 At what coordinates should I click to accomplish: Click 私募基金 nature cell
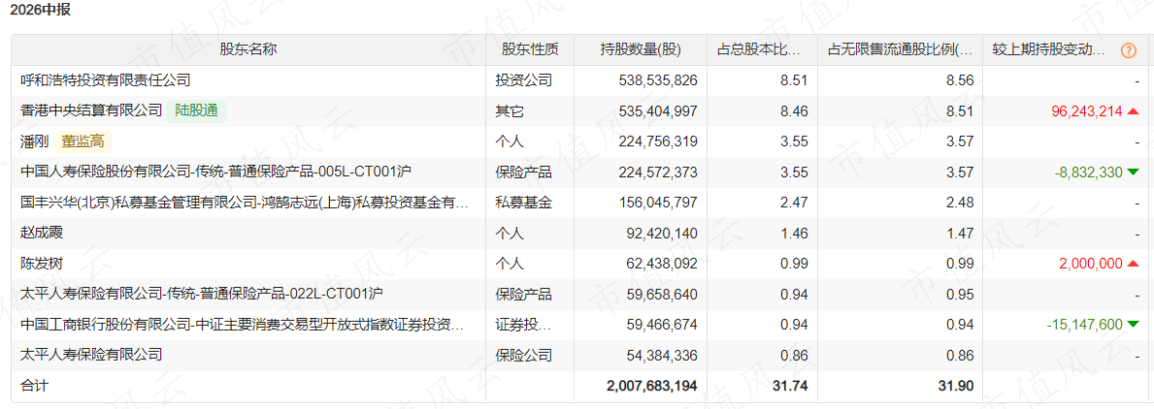pyautogui.click(x=523, y=202)
